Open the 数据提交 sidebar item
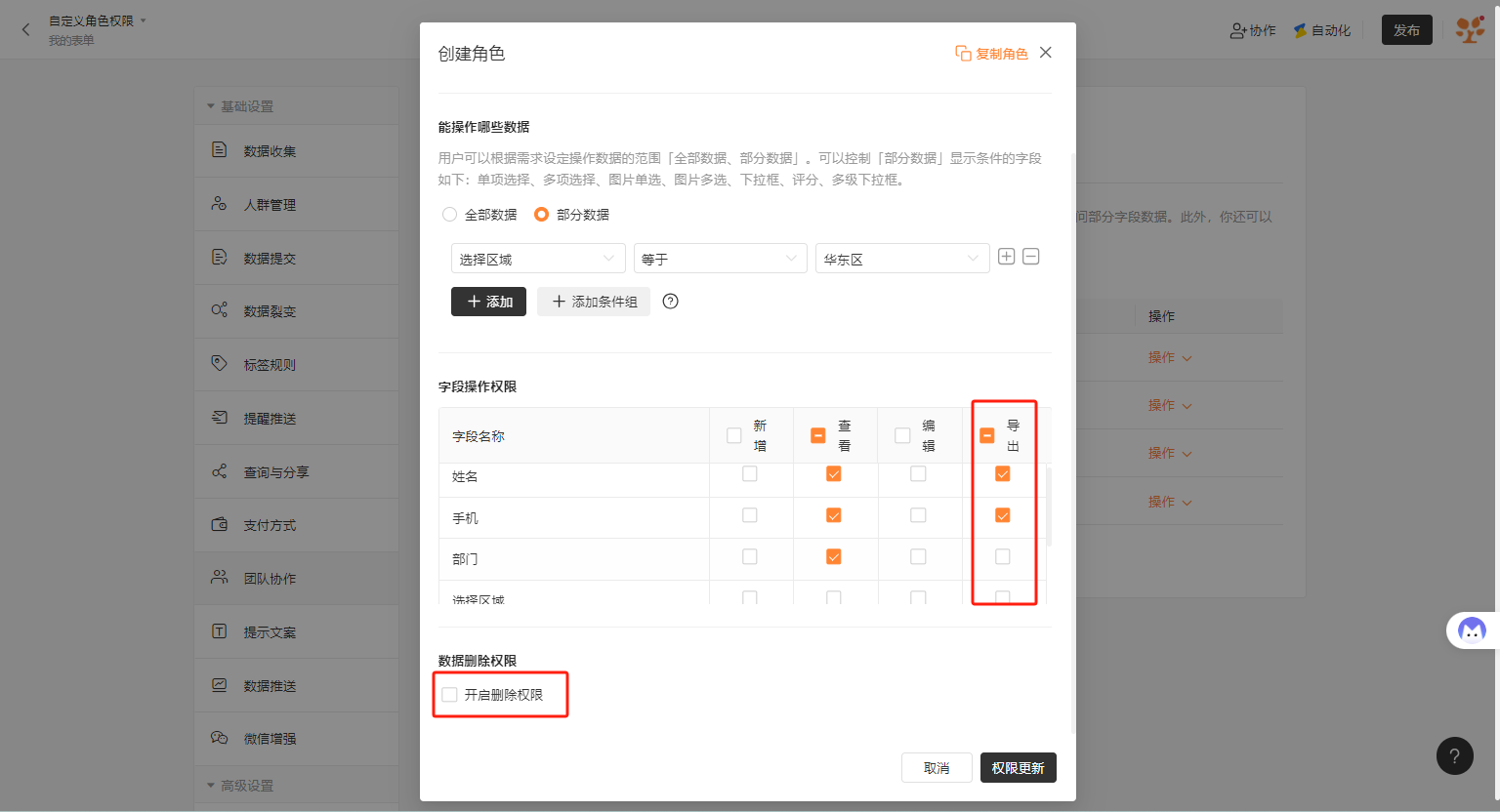Viewport: 1500px width, 812px height. click(x=296, y=258)
